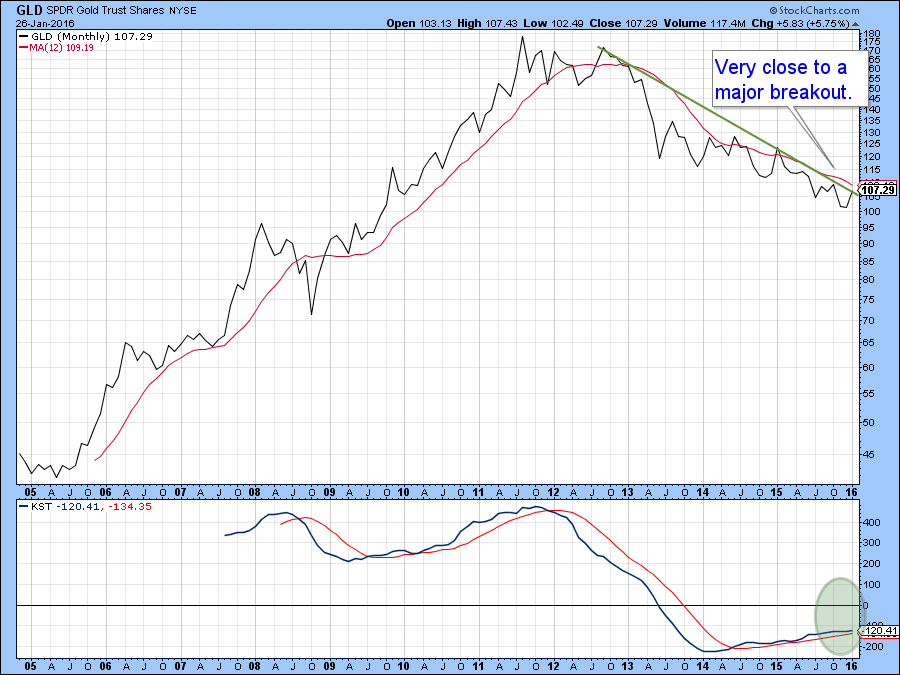Click the 60 label on price axis
Image resolution: width=900 pixels, height=675 pixels.
868,367
